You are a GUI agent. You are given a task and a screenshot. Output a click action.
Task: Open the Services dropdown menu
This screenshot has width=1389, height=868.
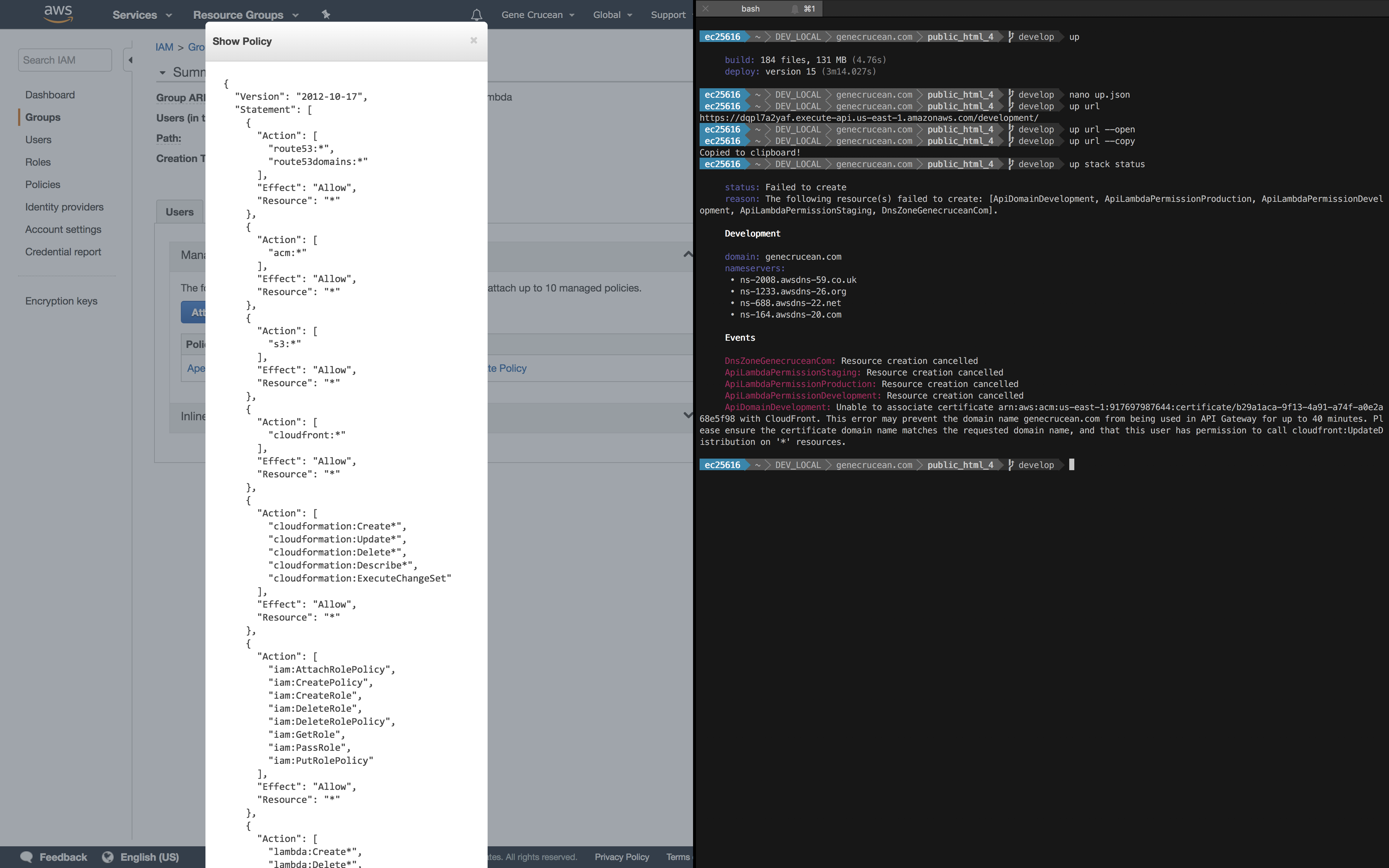[142, 15]
